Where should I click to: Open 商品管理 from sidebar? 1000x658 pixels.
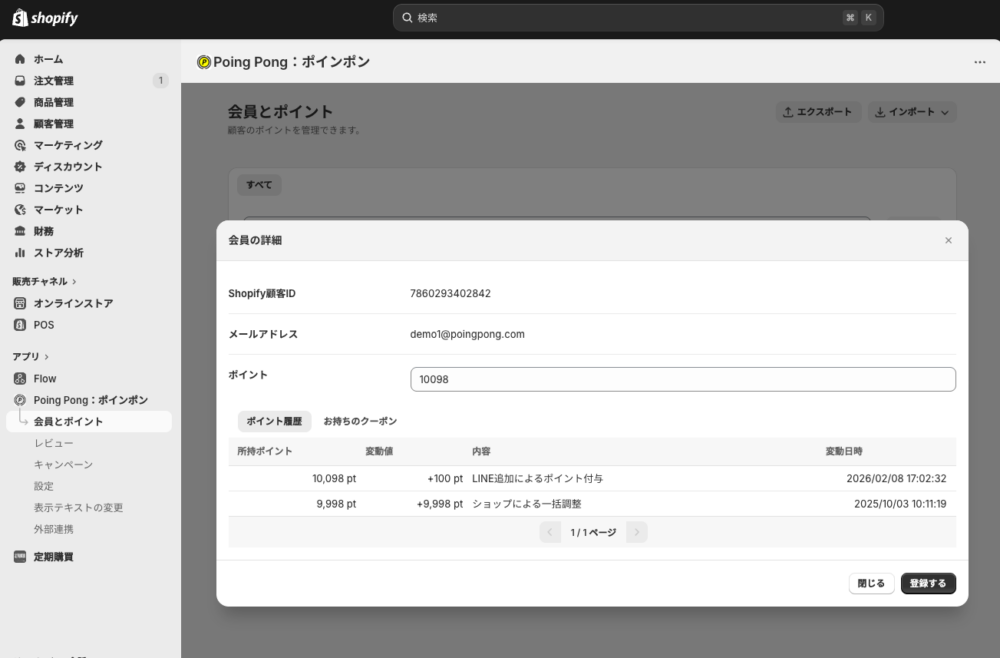tap(53, 102)
